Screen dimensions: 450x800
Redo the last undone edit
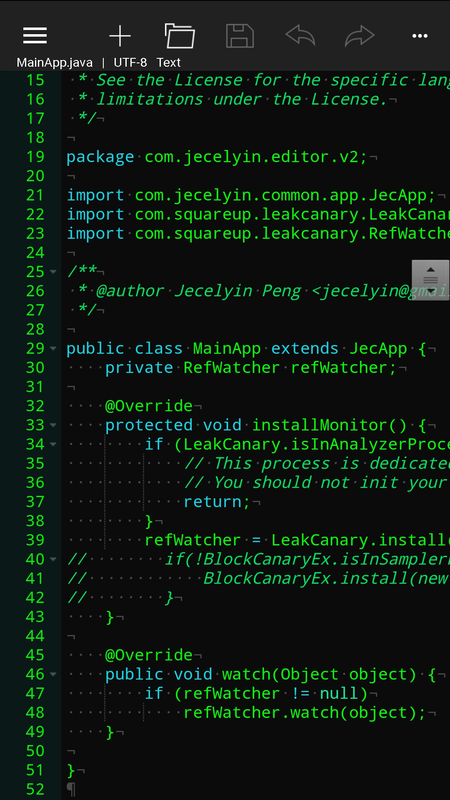click(x=360, y=36)
